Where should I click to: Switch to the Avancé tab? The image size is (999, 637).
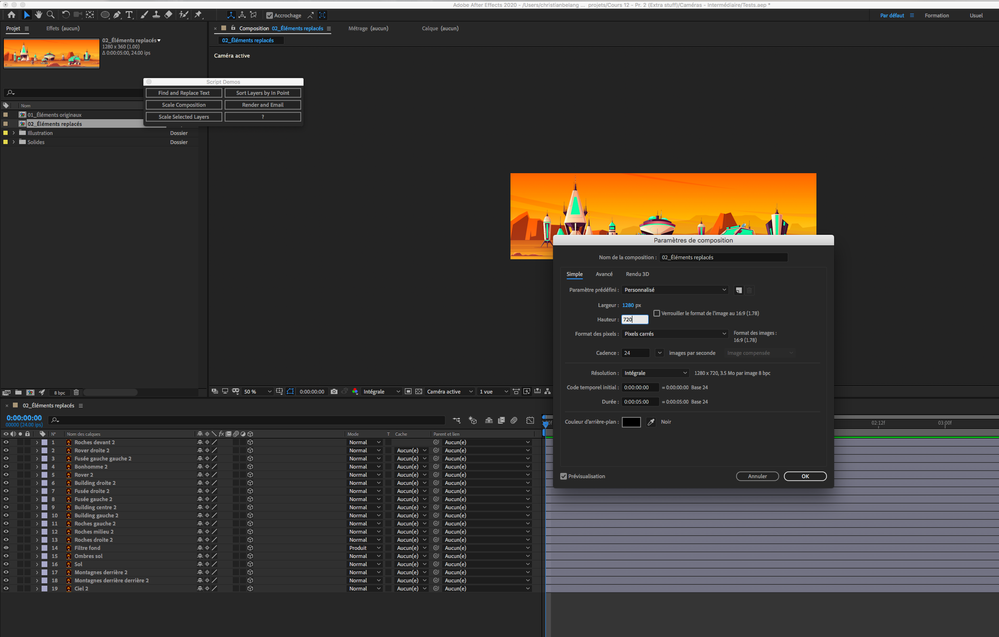tap(604, 273)
